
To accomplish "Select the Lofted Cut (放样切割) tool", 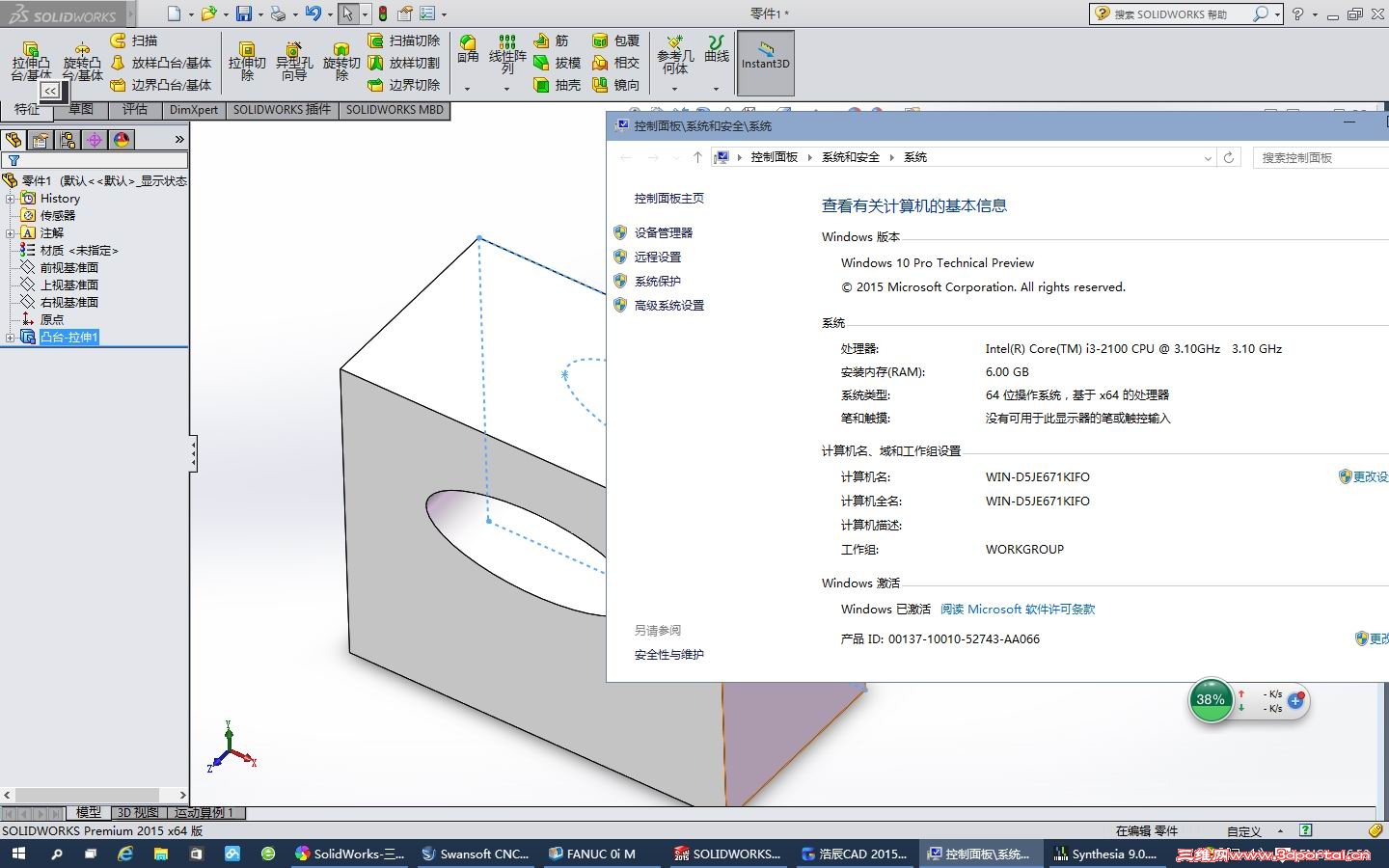I will pos(403,63).
